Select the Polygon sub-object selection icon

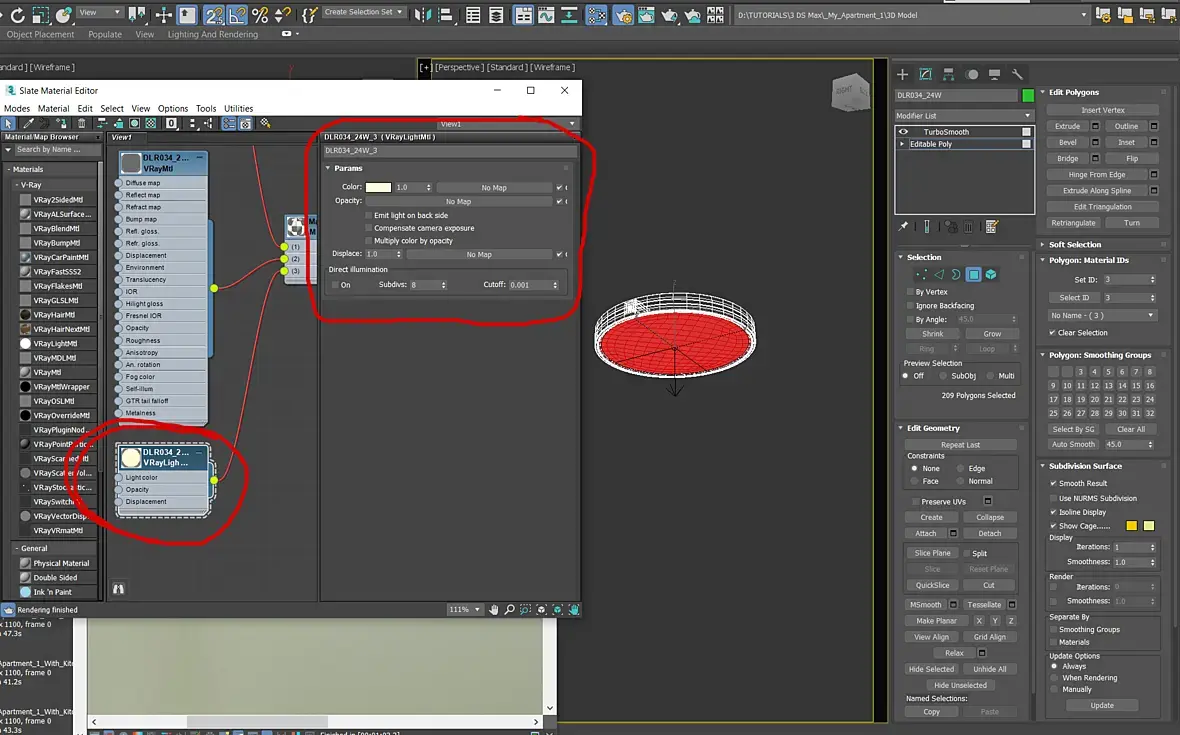[x=973, y=274]
